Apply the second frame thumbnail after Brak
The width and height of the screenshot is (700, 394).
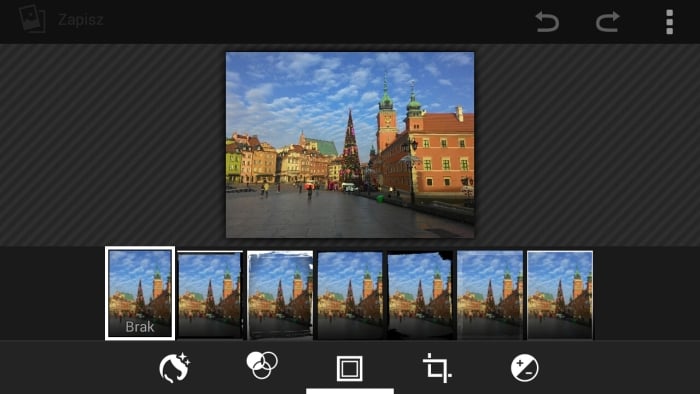click(210, 294)
